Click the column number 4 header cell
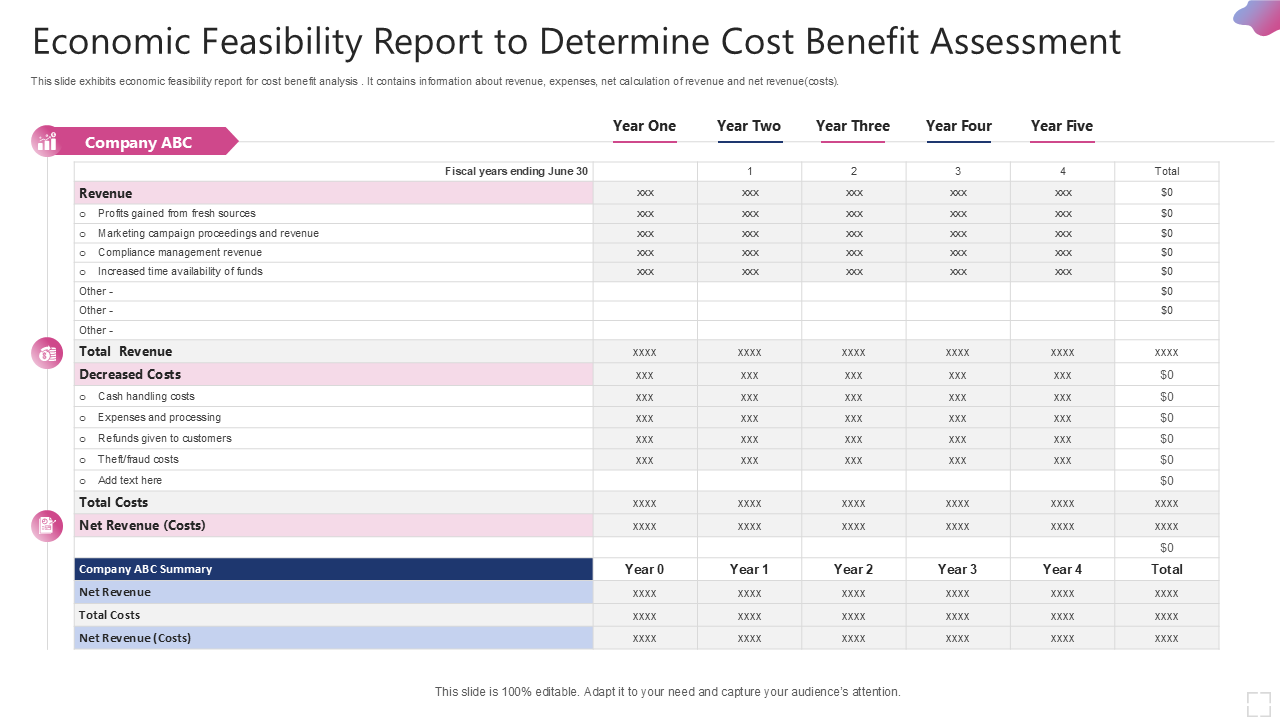The image size is (1280, 720). [x=1062, y=171]
